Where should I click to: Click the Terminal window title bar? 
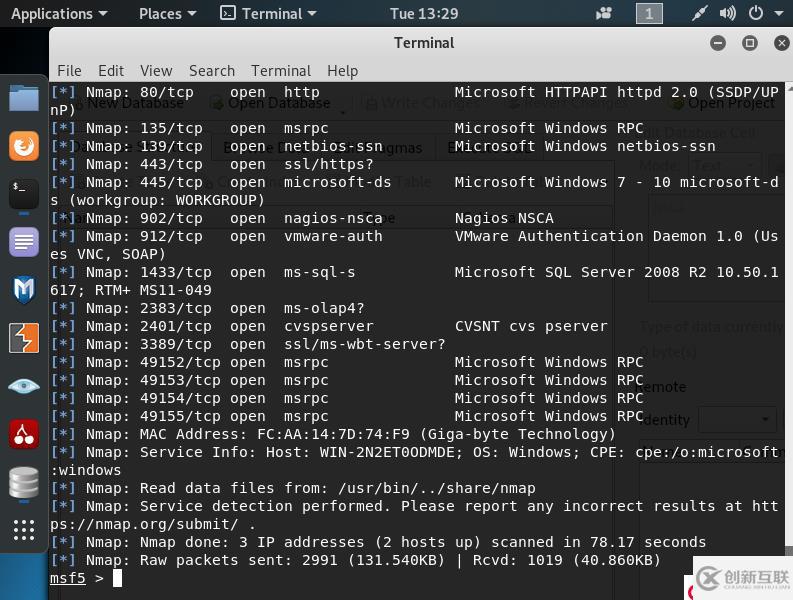tap(424, 43)
